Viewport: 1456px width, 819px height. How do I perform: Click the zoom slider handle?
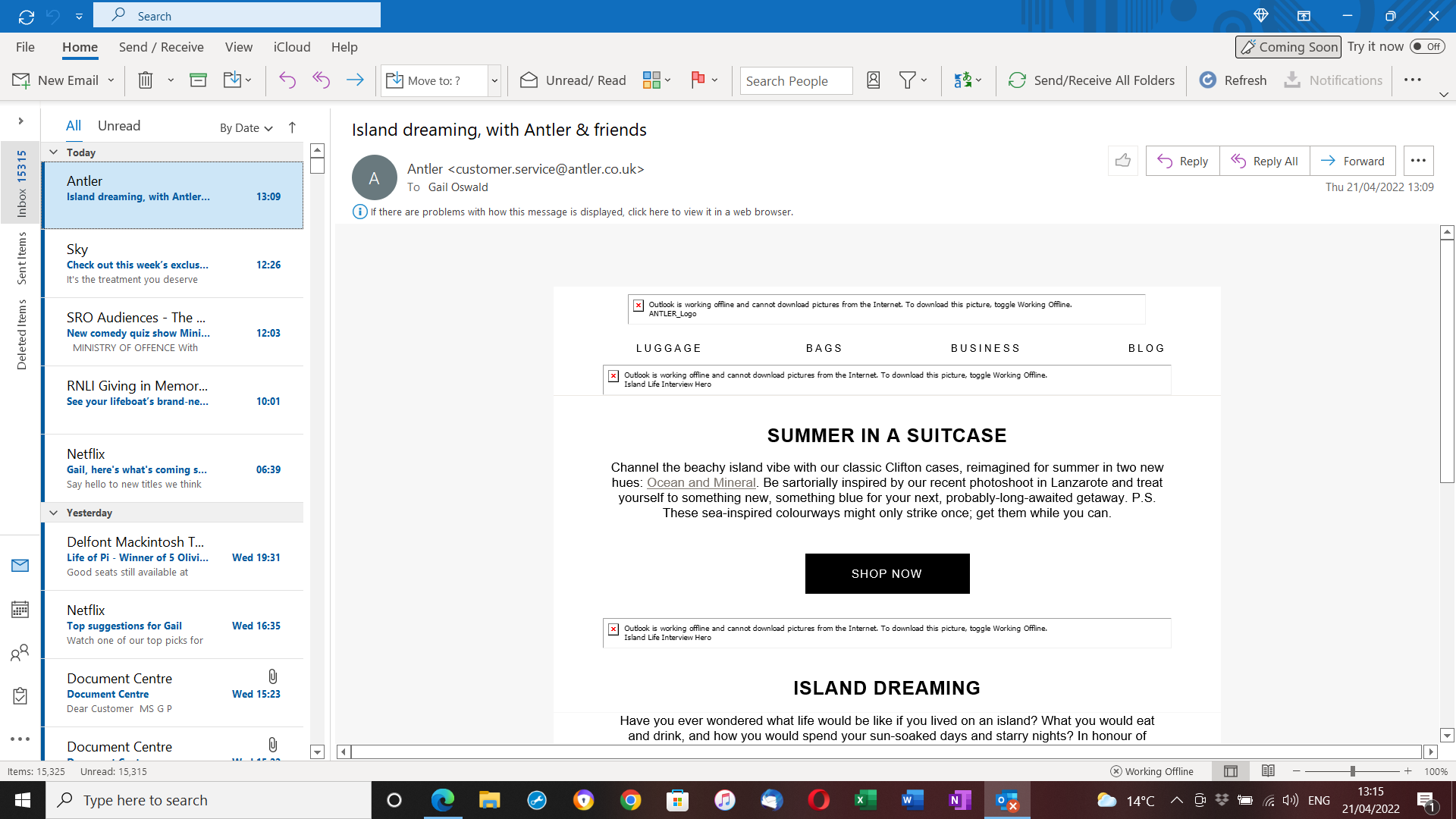tap(1352, 771)
